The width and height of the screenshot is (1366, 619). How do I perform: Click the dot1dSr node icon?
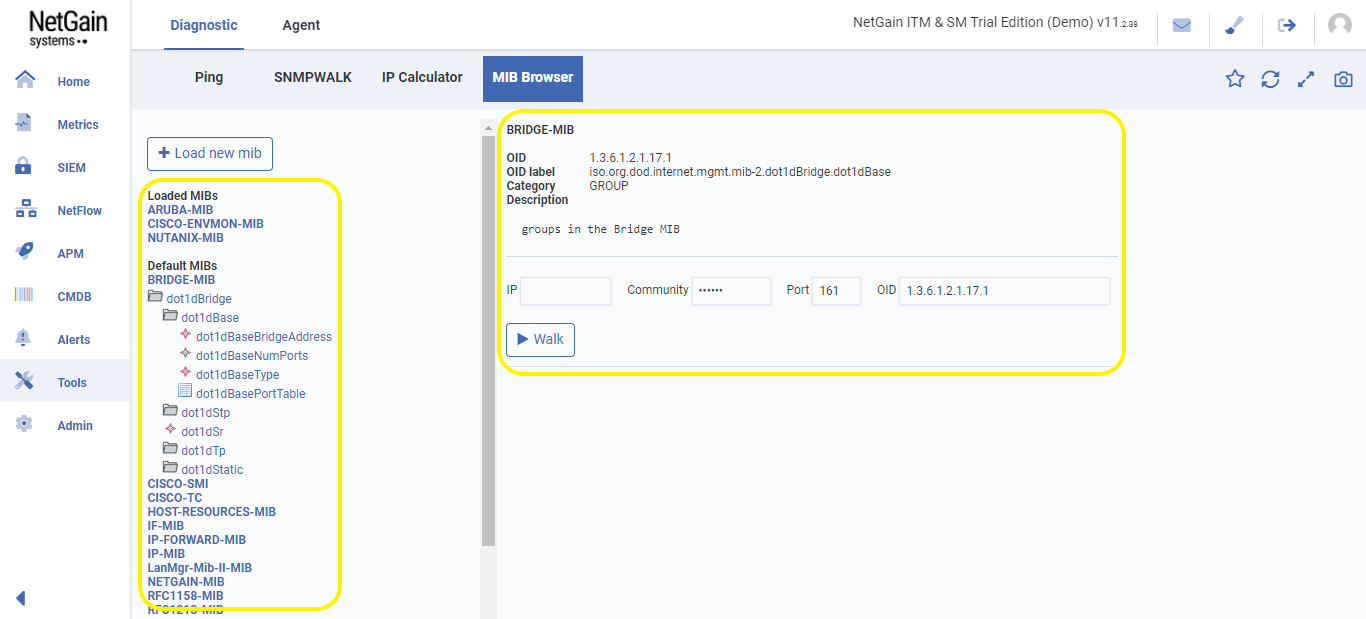click(x=170, y=430)
